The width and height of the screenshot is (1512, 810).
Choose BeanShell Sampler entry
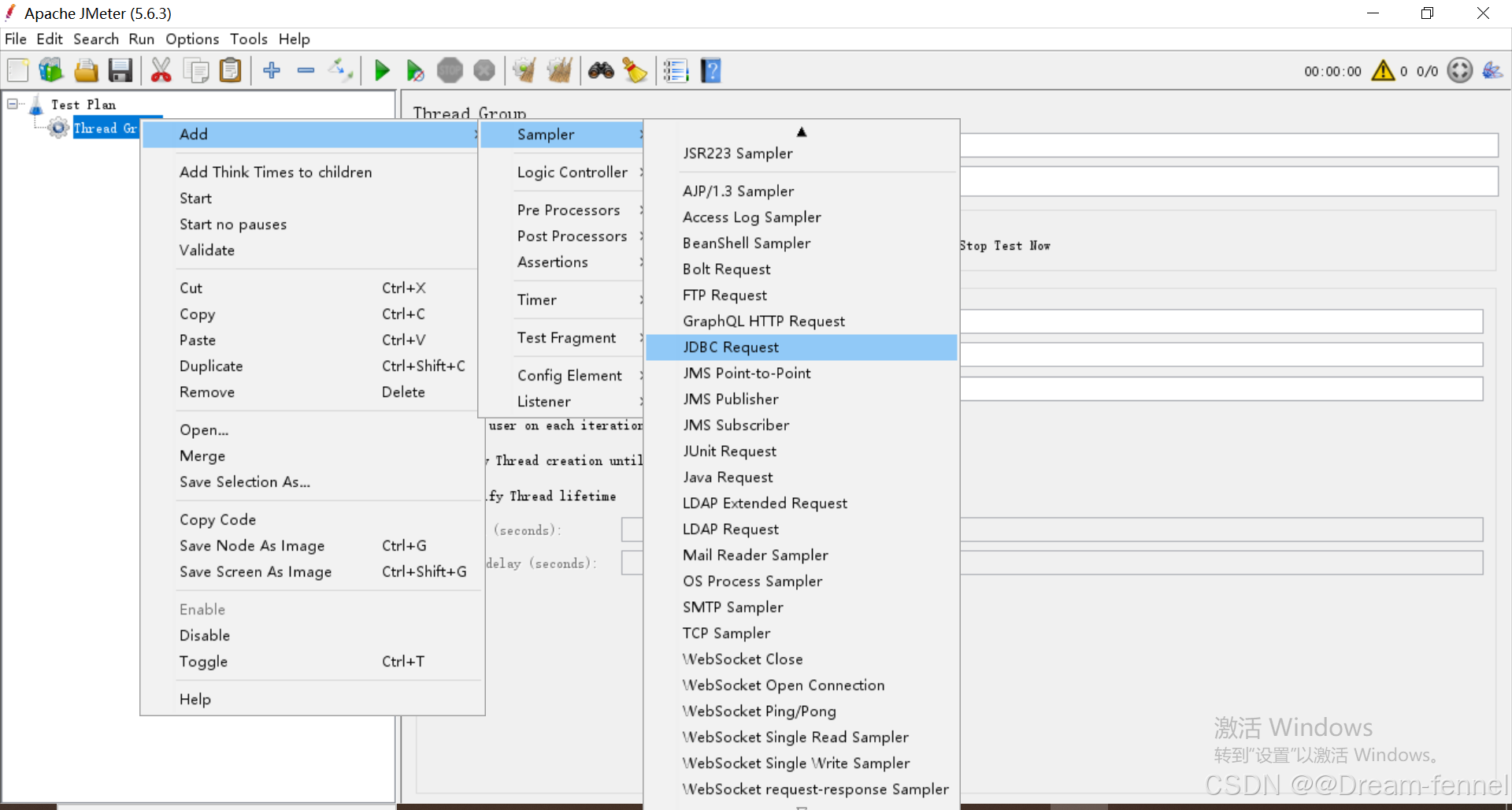[802, 243]
